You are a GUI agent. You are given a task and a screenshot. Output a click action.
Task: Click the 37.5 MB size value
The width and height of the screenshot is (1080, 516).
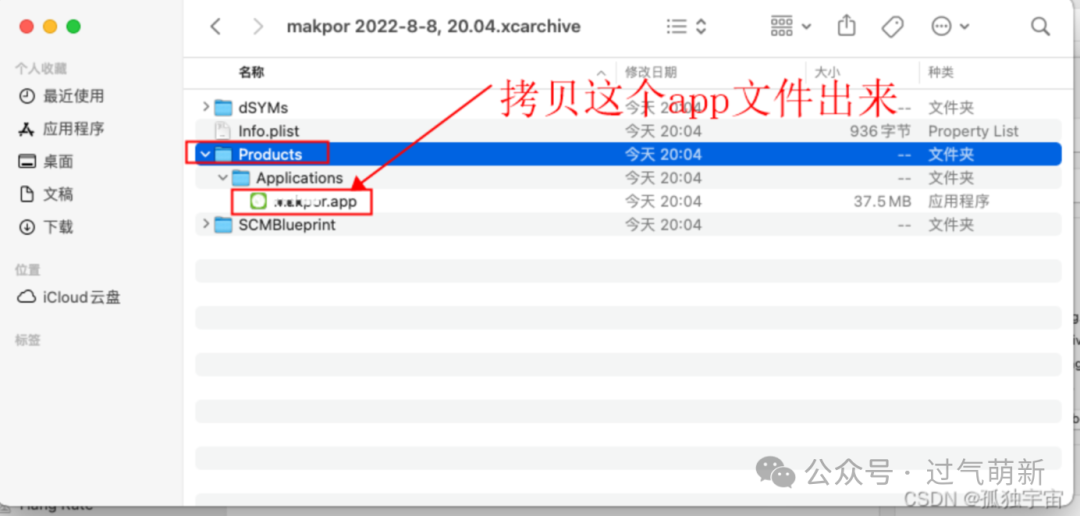(880, 201)
